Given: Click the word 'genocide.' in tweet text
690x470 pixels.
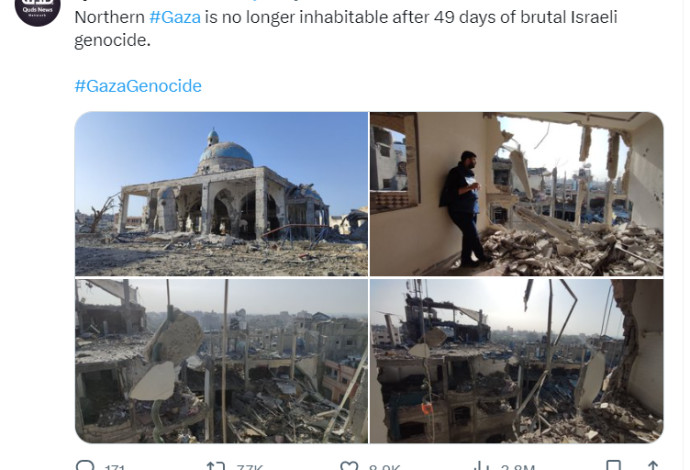Looking at the screenshot, I should point(113,40).
